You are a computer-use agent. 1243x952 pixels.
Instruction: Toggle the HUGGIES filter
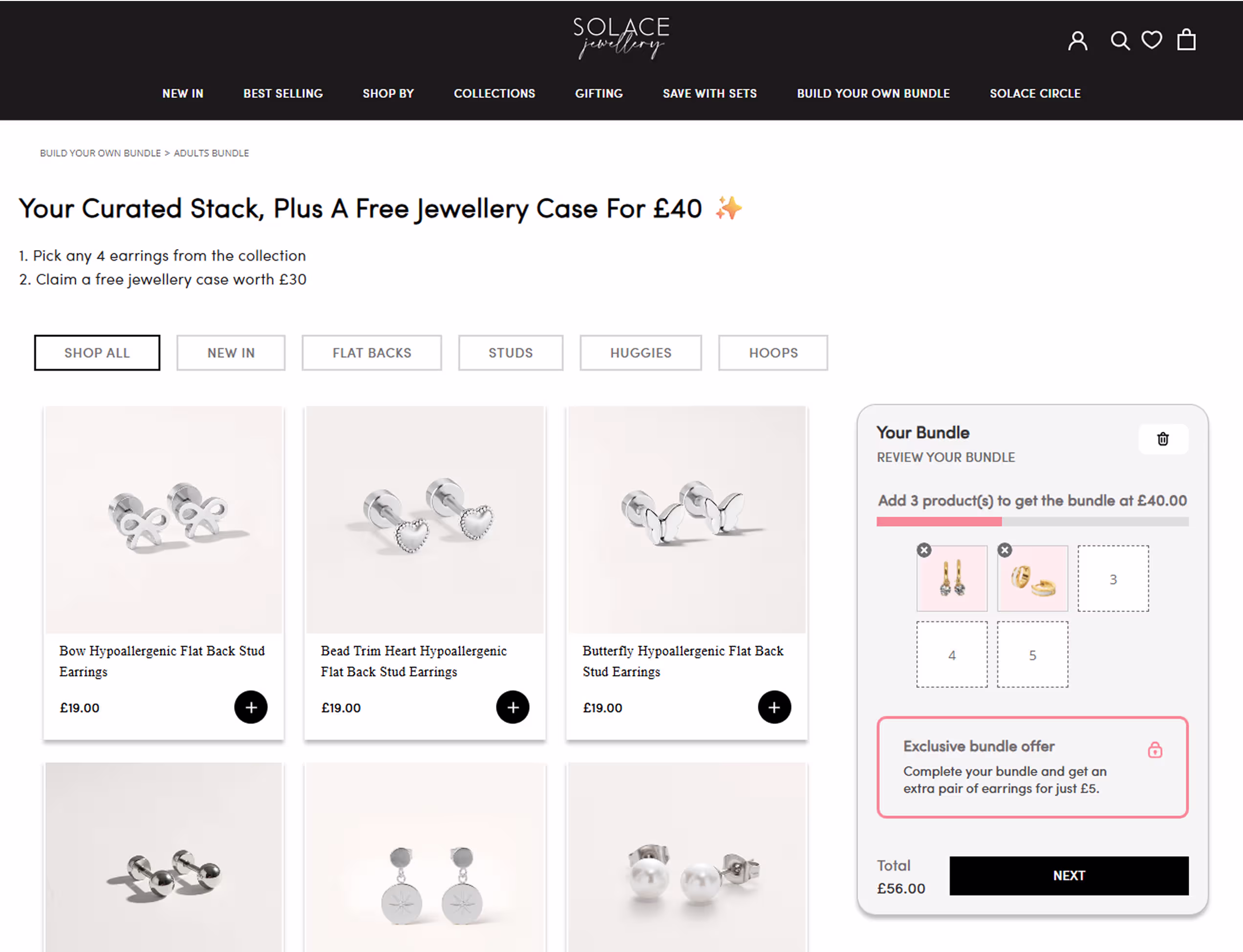641,353
